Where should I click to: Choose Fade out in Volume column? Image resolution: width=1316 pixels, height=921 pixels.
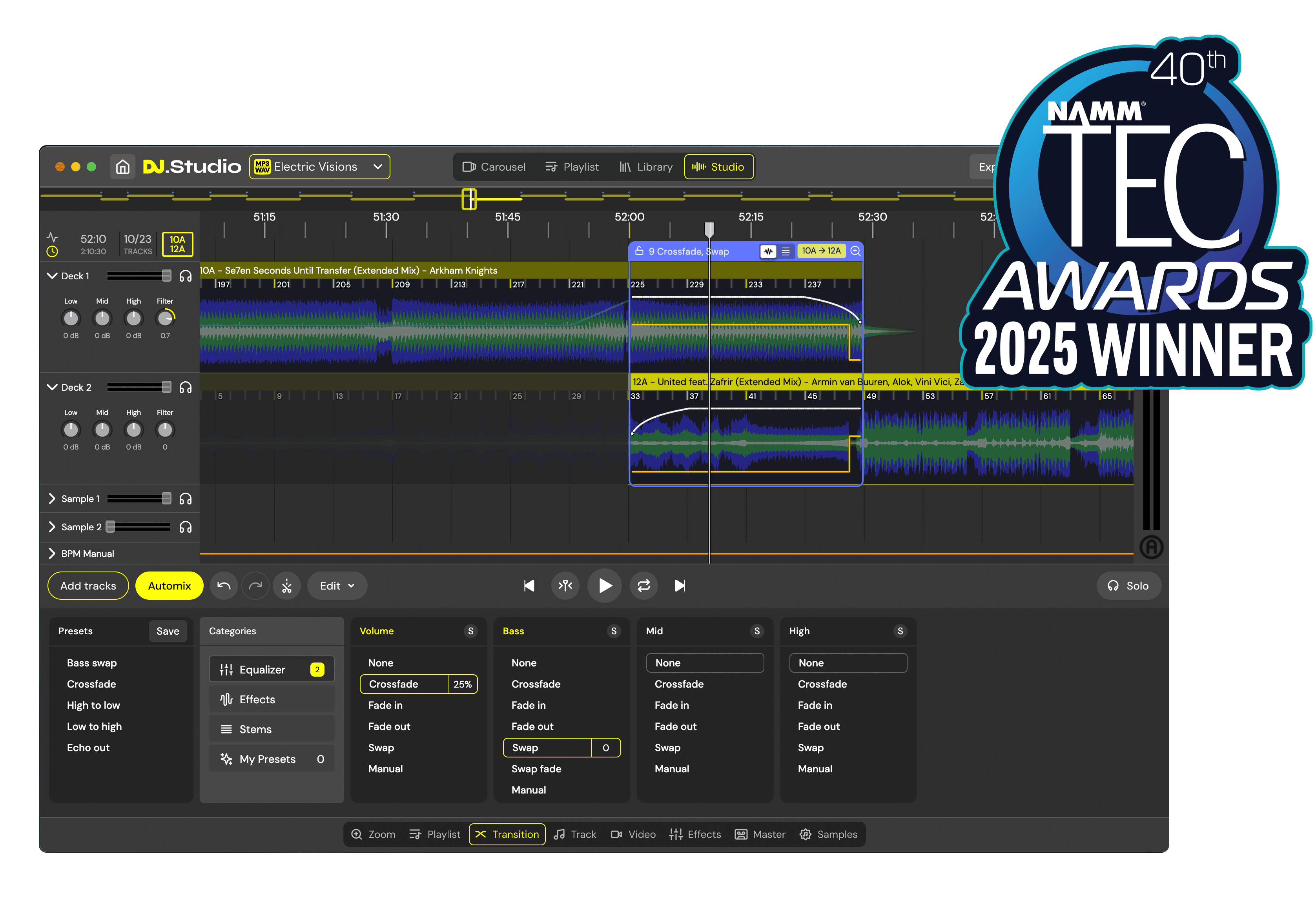click(390, 727)
